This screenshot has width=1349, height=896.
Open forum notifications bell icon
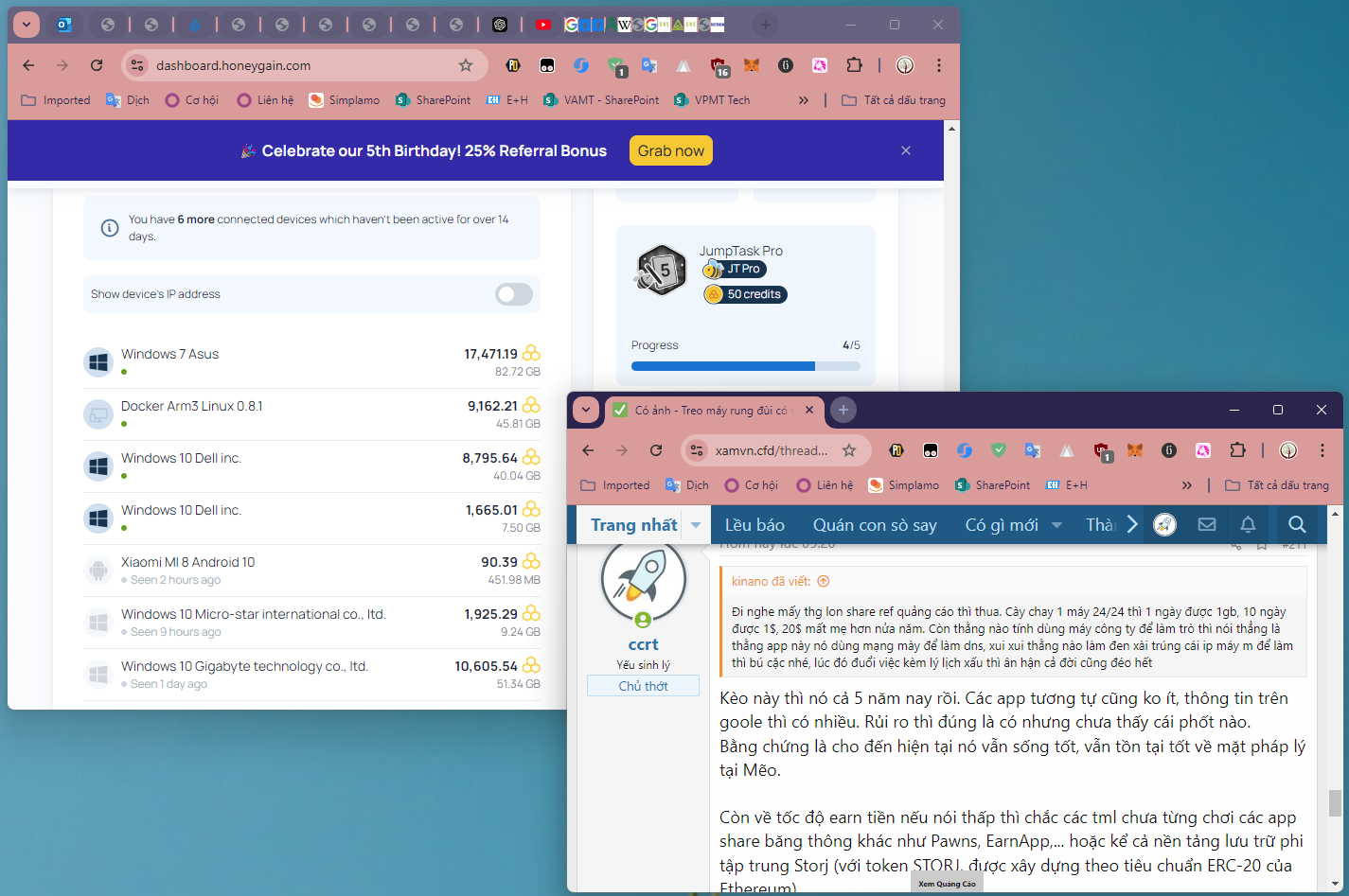[1248, 524]
